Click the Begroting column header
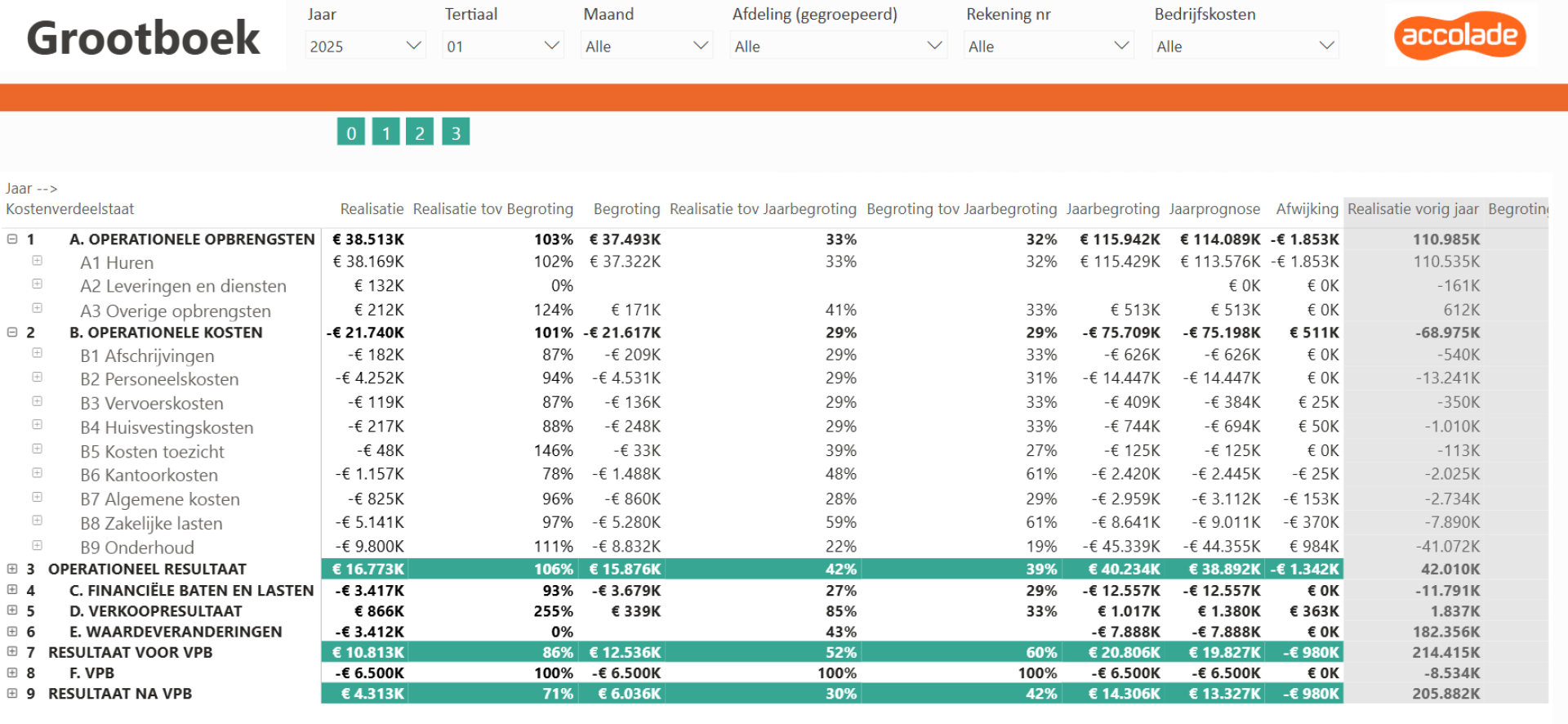Image resolution: width=1568 pixels, height=724 pixels. (626, 209)
